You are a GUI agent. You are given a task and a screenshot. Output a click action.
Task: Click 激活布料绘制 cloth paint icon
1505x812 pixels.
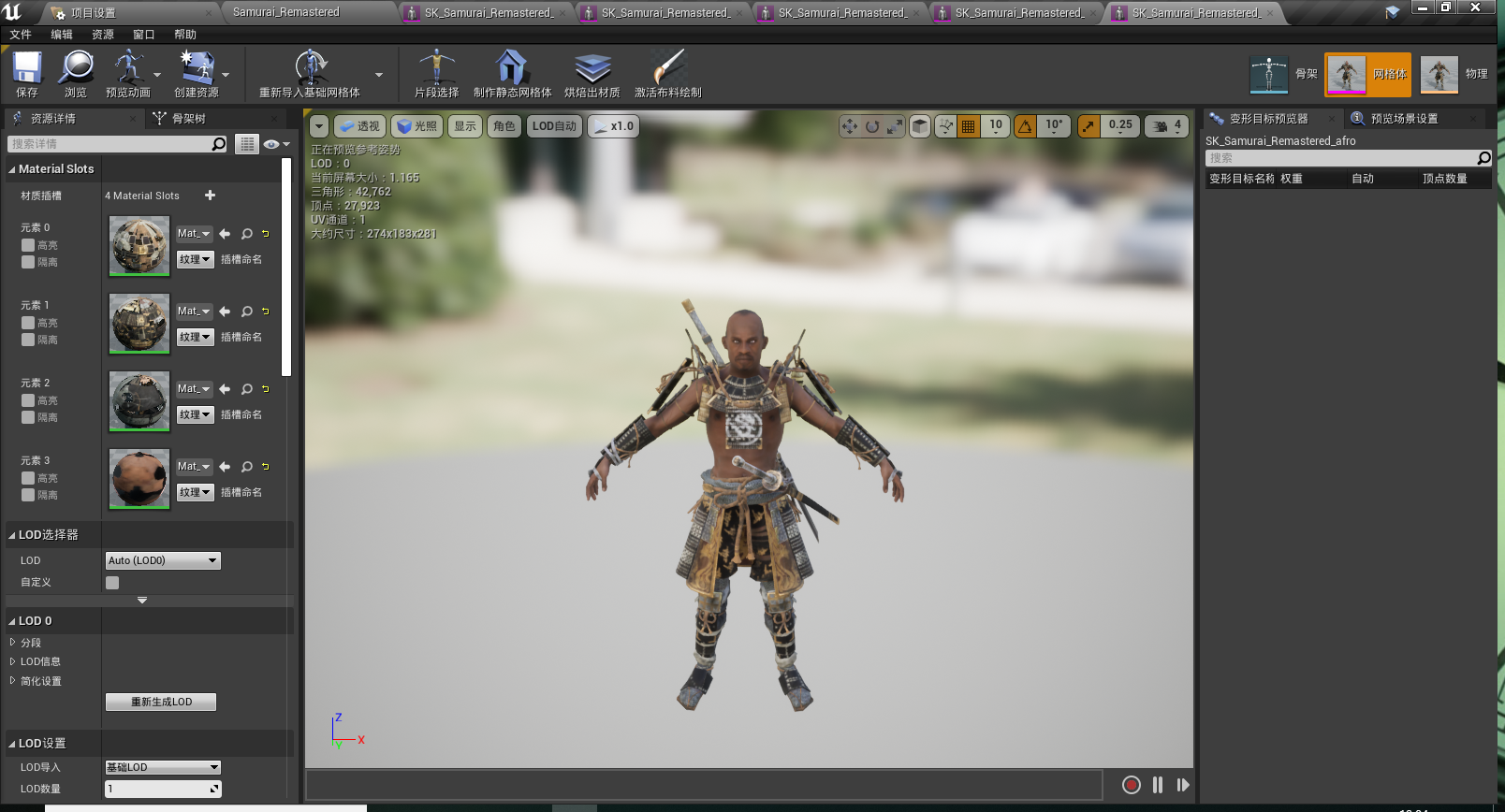pyautogui.click(x=667, y=69)
